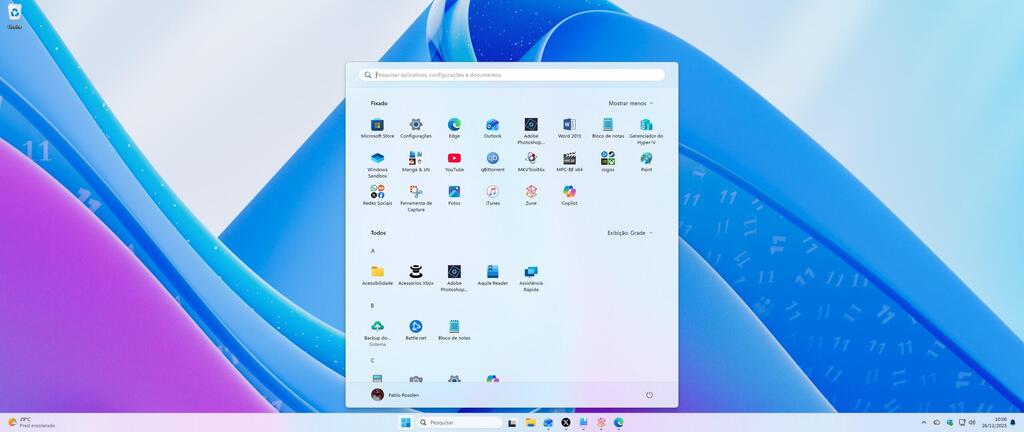1024x432 pixels.
Task: Open the volume control in system tray
Action: click(972, 422)
